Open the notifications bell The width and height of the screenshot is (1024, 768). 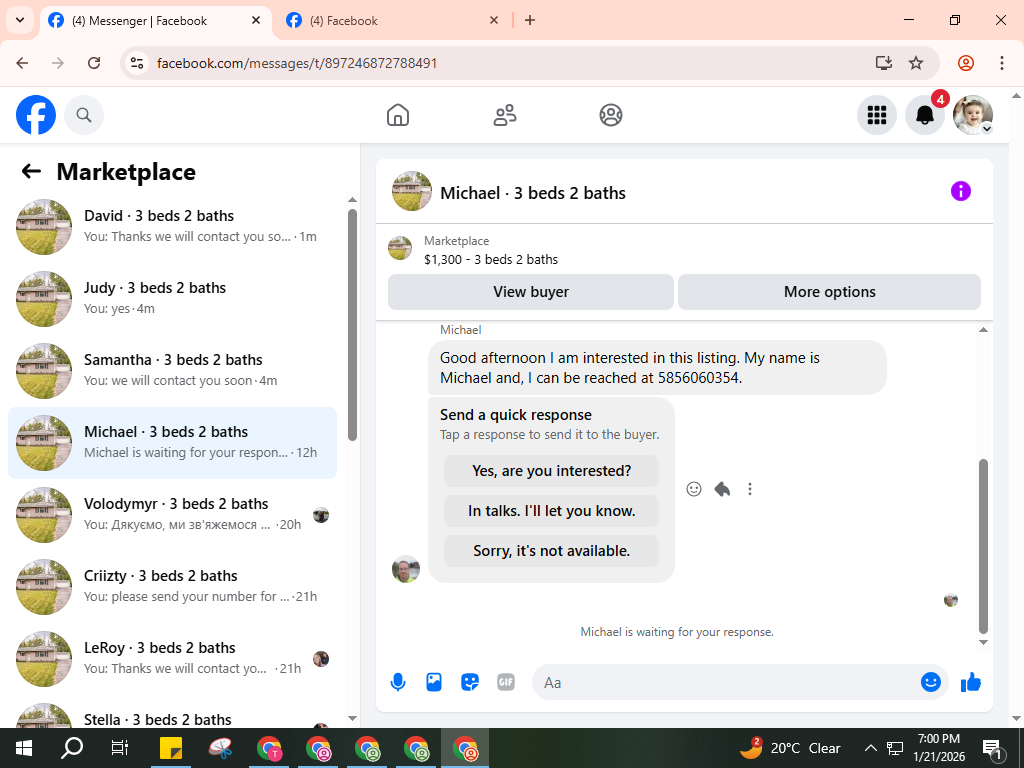point(925,115)
